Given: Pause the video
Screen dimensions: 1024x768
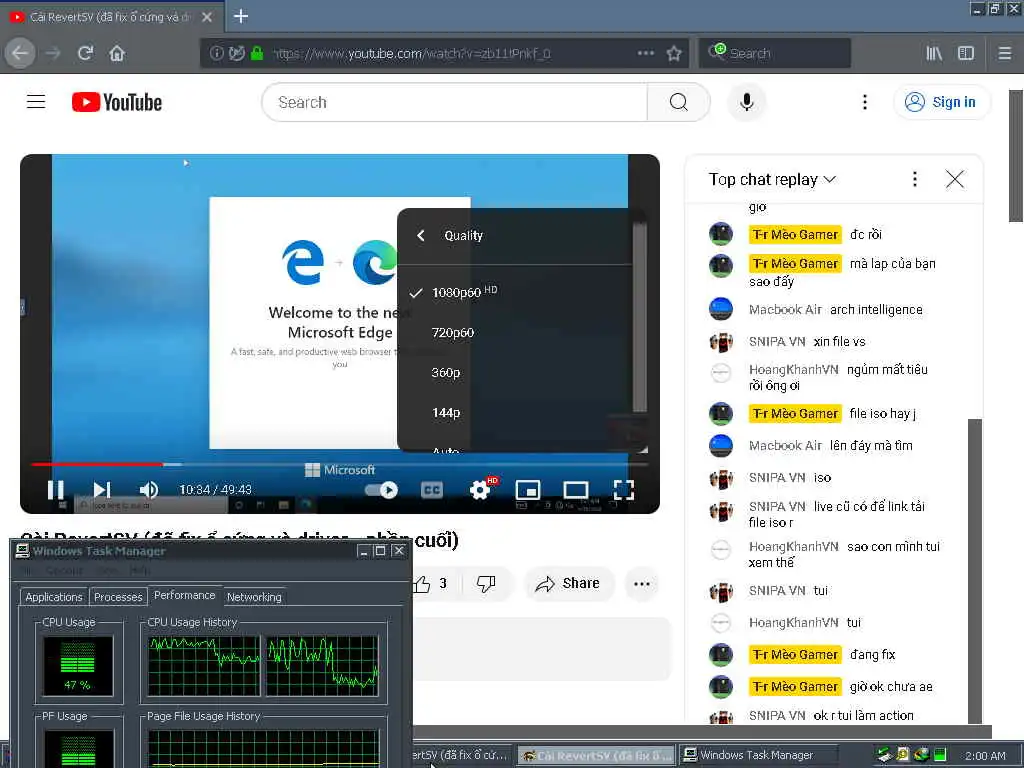Looking at the screenshot, I should 56,490.
